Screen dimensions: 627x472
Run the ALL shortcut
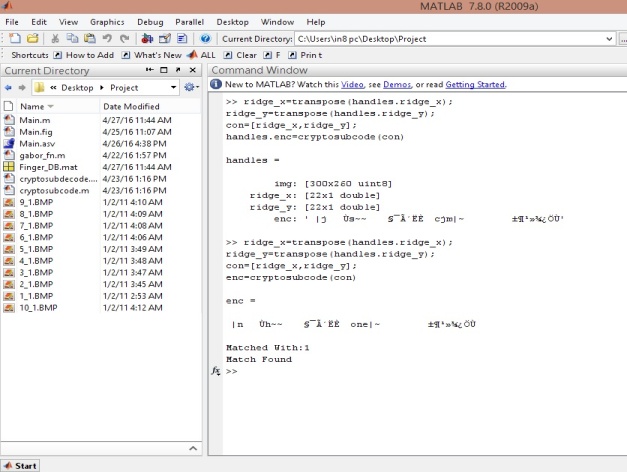click(202, 55)
